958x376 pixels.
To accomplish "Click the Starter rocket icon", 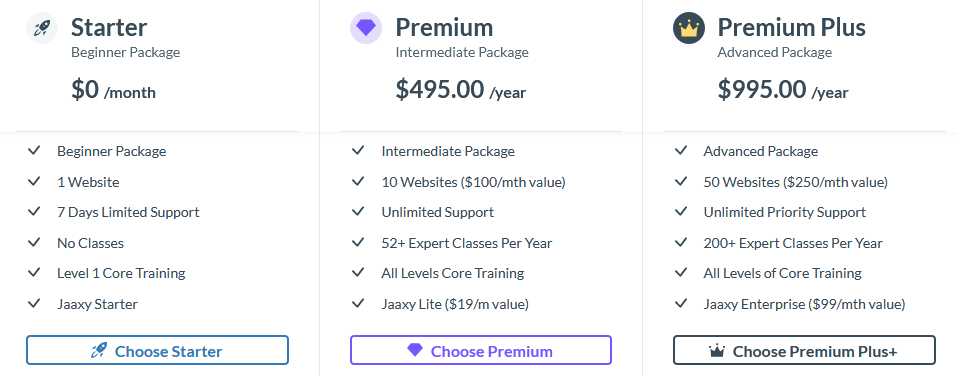I will (x=42, y=28).
